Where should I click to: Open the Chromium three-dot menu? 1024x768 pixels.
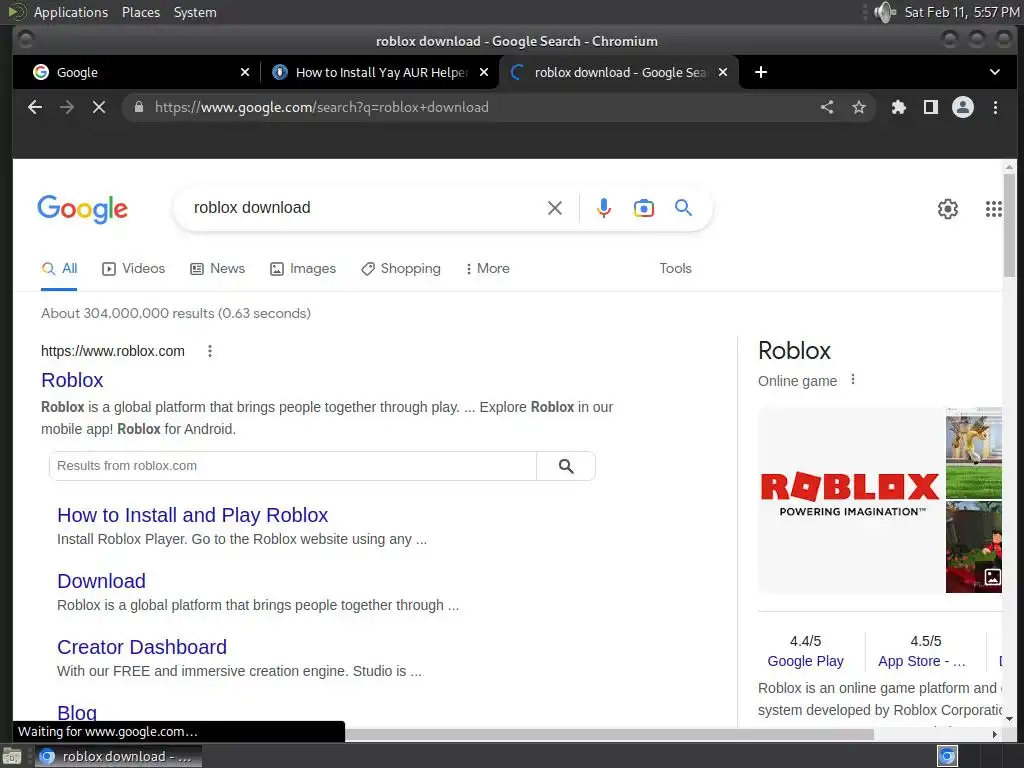pos(995,107)
